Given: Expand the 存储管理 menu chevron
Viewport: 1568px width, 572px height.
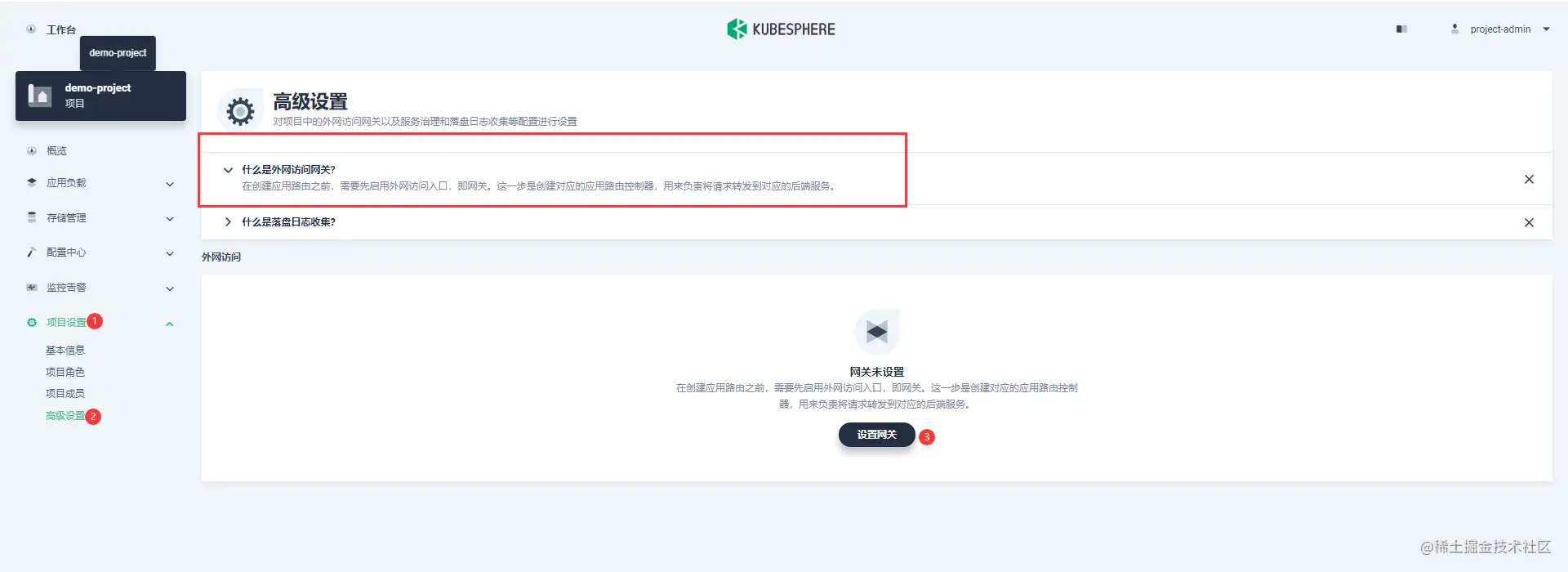Looking at the screenshot, I should pos(170,219).
